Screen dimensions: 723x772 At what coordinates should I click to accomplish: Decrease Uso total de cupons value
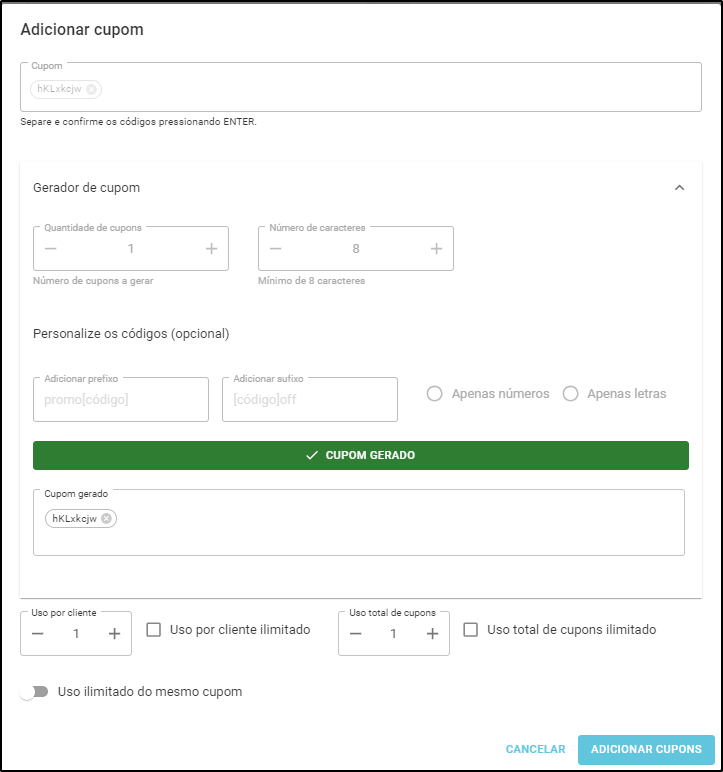pos(356,634)
